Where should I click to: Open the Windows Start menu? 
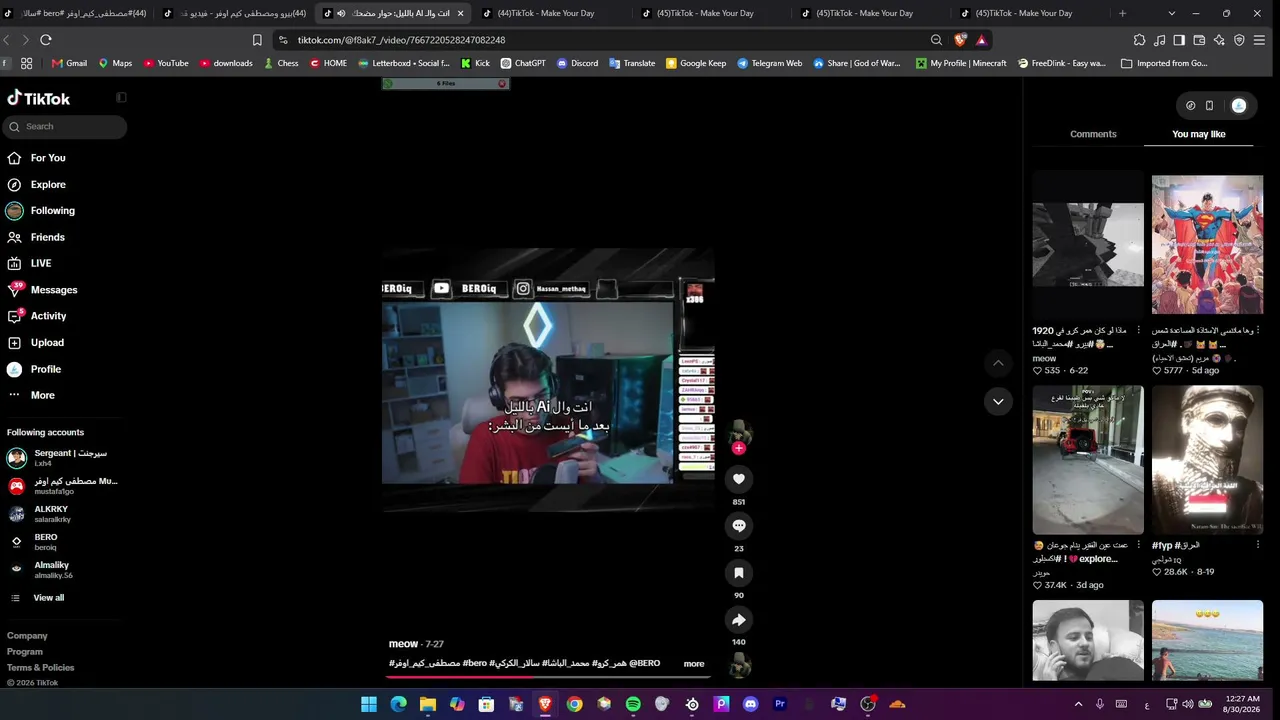[369, 704]
